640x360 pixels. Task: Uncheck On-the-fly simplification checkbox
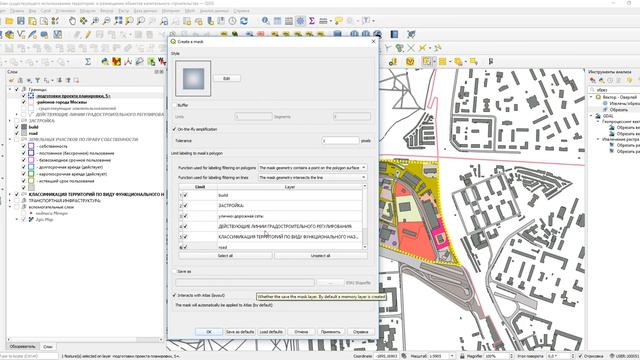tap(174, 129)
